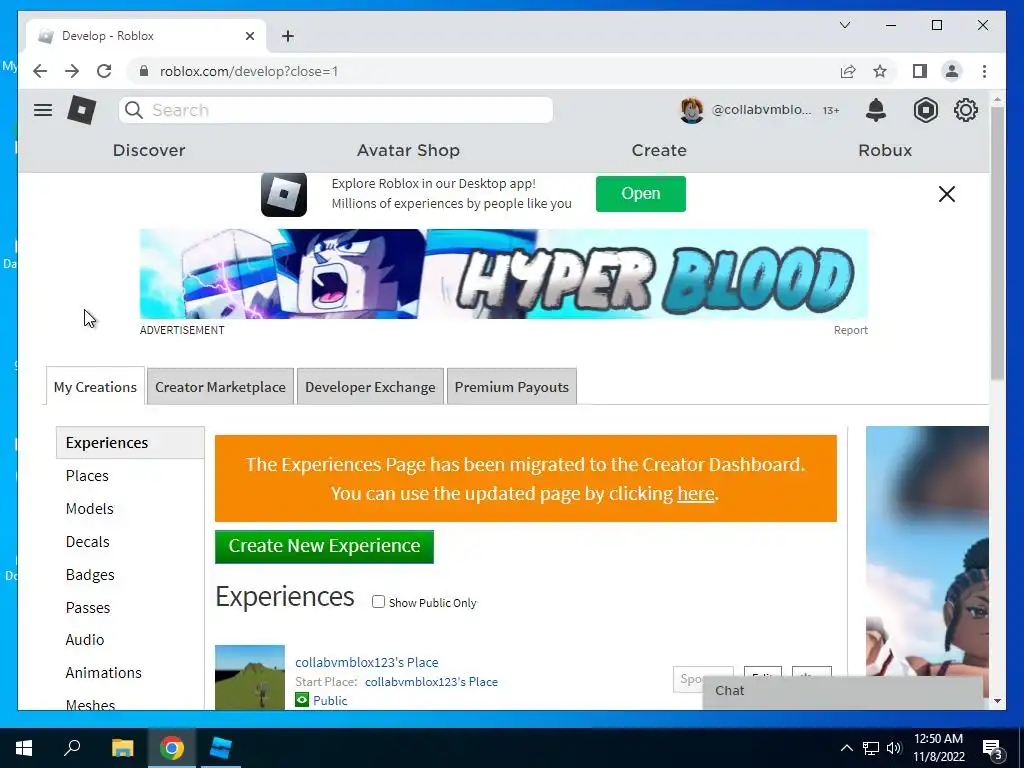Open the Windows Start menu

[24, 748]
